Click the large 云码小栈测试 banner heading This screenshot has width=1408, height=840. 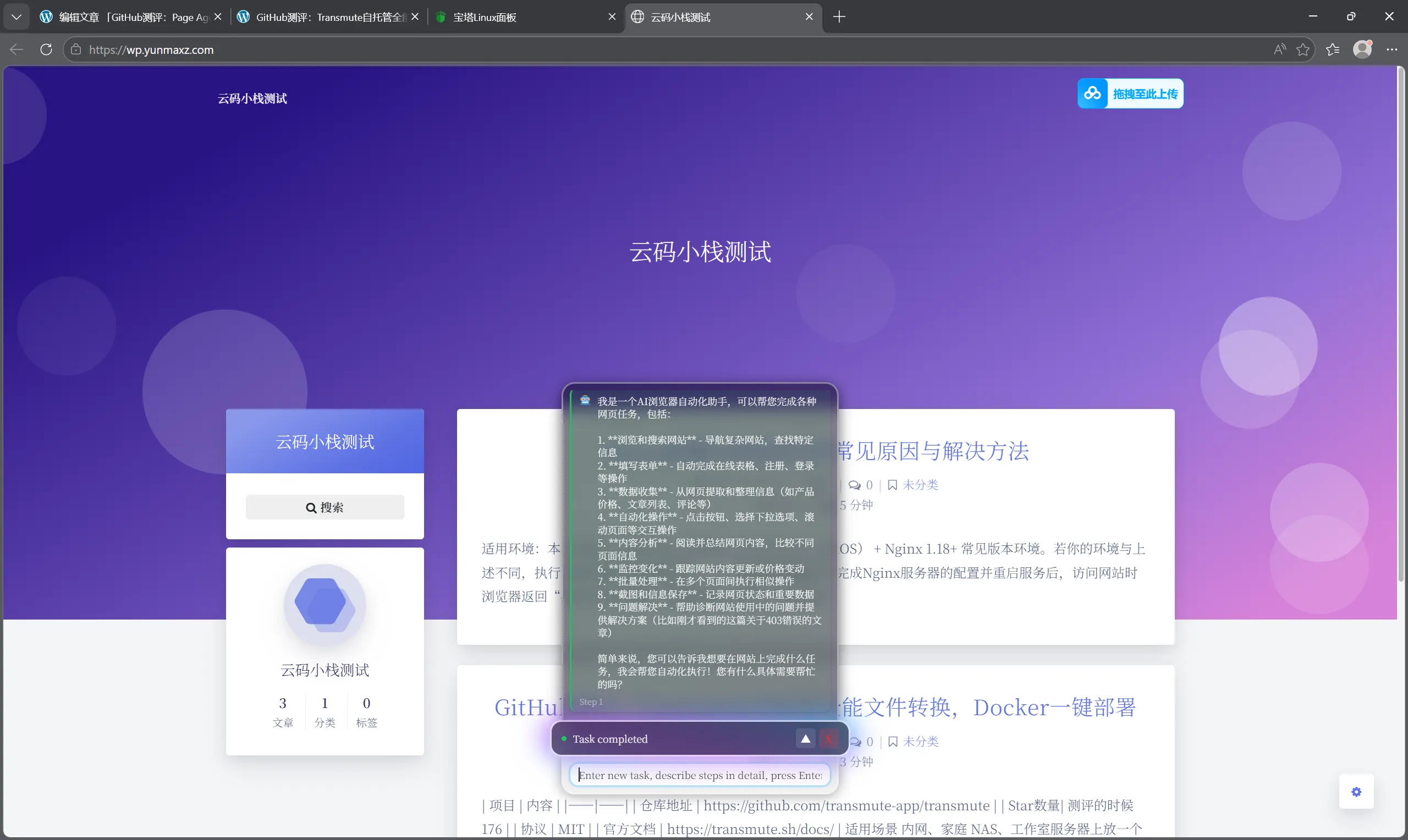pos(700,252)
